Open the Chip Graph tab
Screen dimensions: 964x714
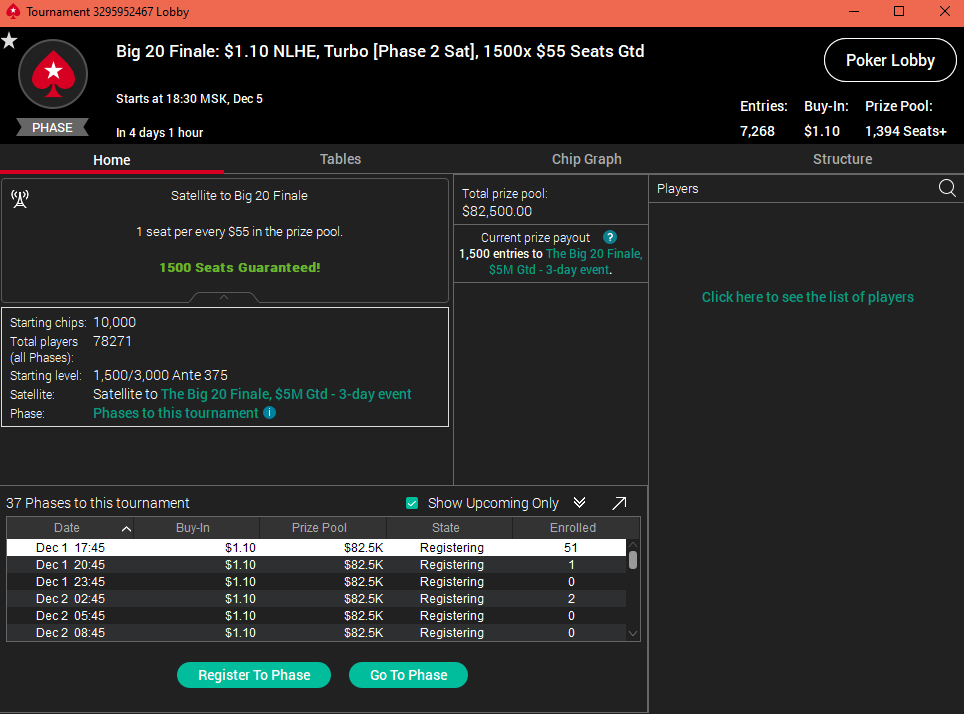(x=586, y=159)
